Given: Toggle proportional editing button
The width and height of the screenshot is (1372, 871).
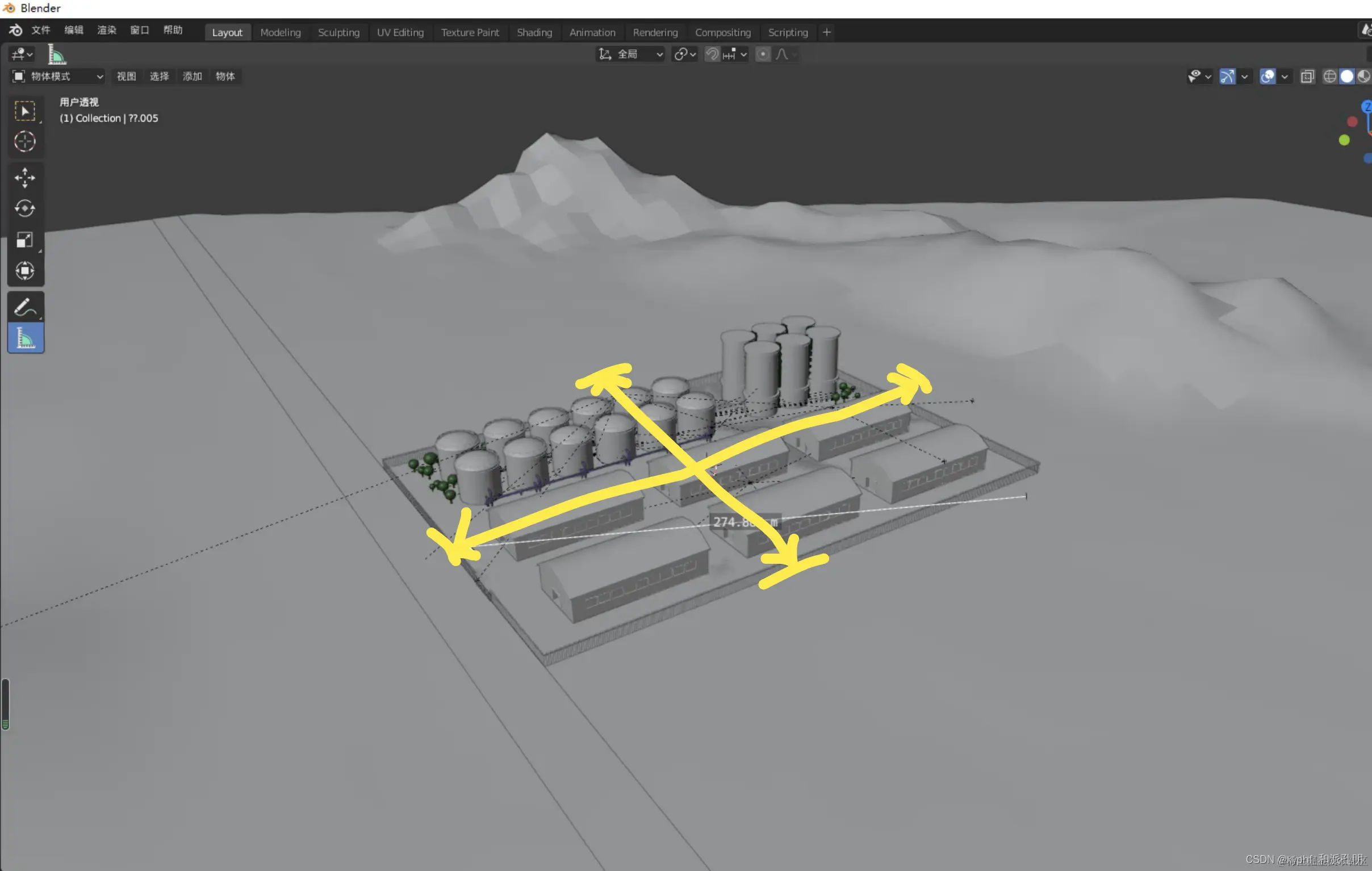Looking at the screenshot, I should click(x=763, y=54).
